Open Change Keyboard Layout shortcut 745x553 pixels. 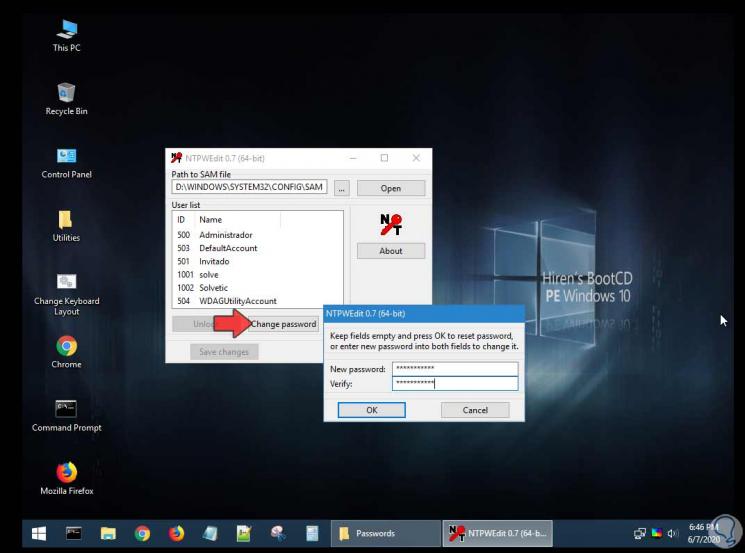coord(67,295)
